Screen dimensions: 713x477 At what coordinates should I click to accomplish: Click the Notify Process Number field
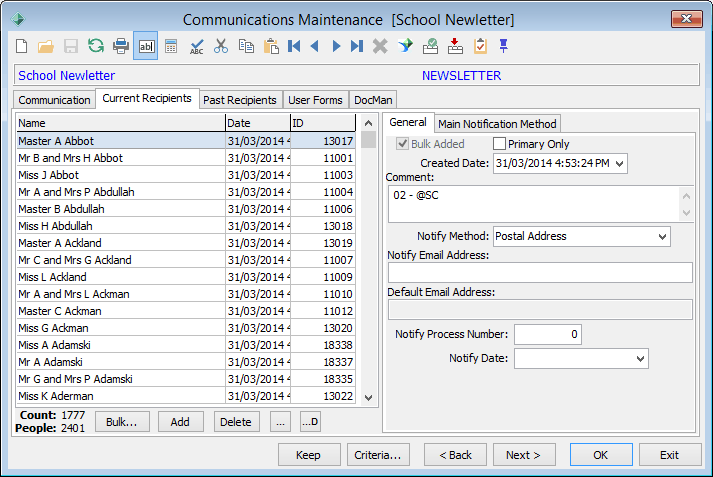[x=548, y=334]
